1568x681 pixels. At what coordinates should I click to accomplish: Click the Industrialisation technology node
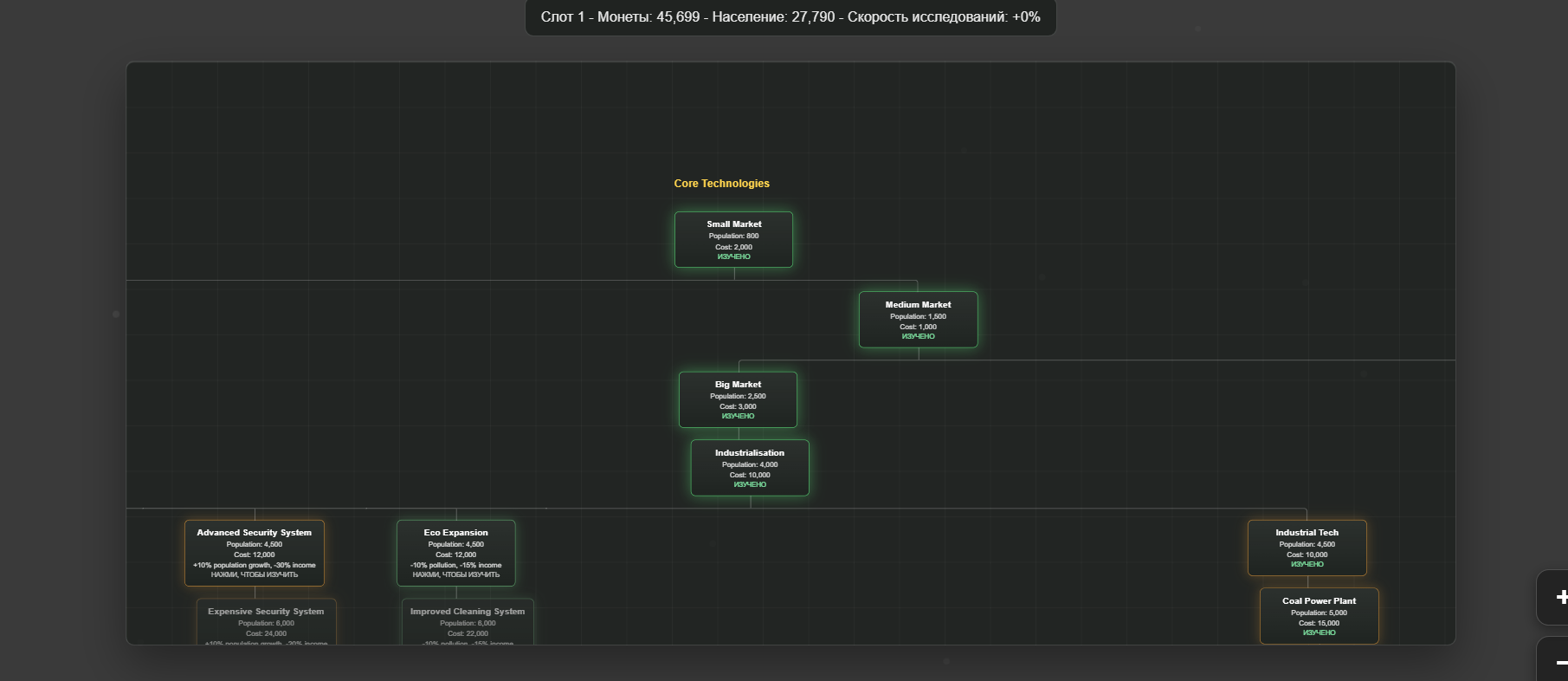750,468
